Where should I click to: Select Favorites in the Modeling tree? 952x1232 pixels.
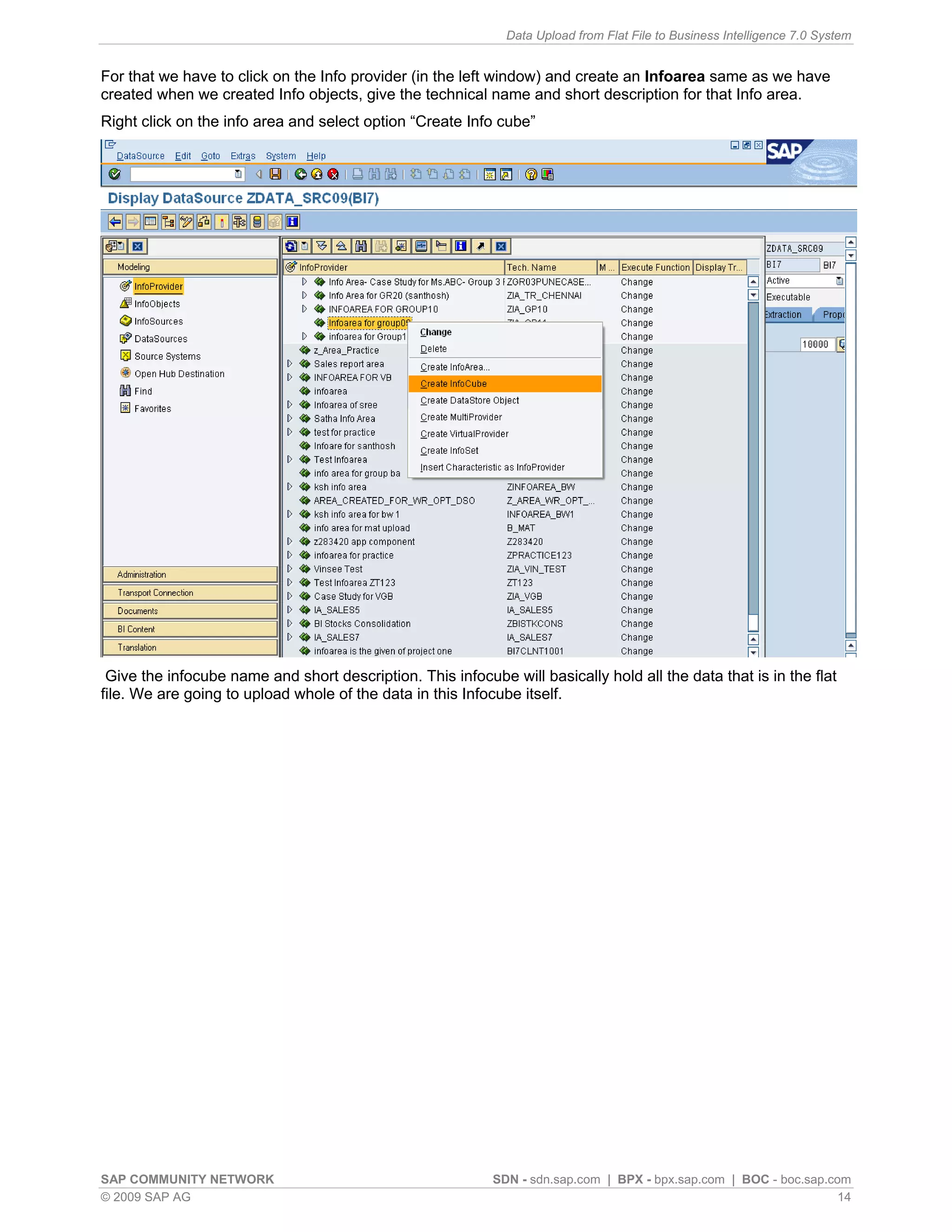coord(152,409)
